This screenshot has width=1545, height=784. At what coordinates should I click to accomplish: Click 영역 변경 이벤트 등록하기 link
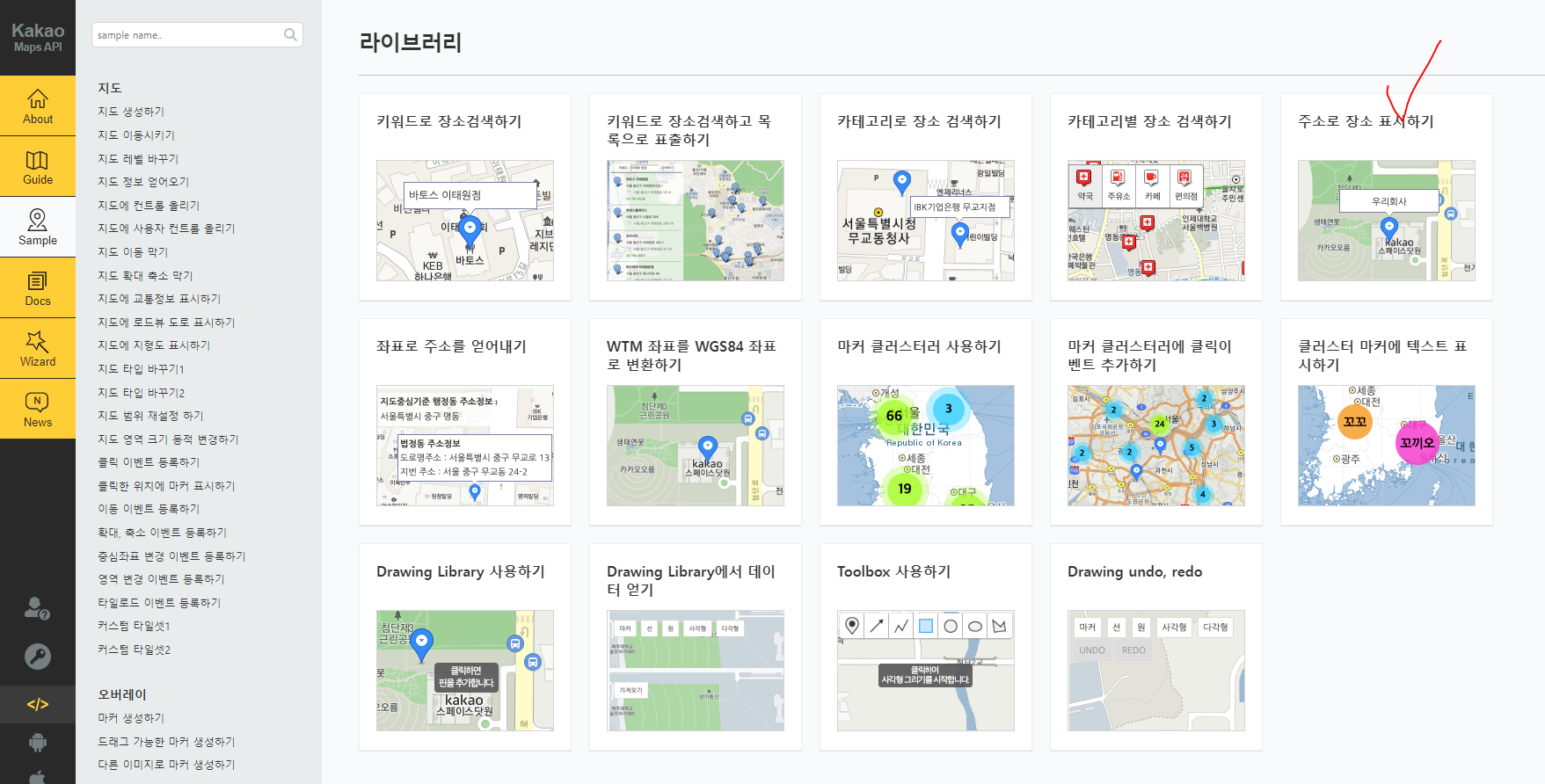coord(161,579)
